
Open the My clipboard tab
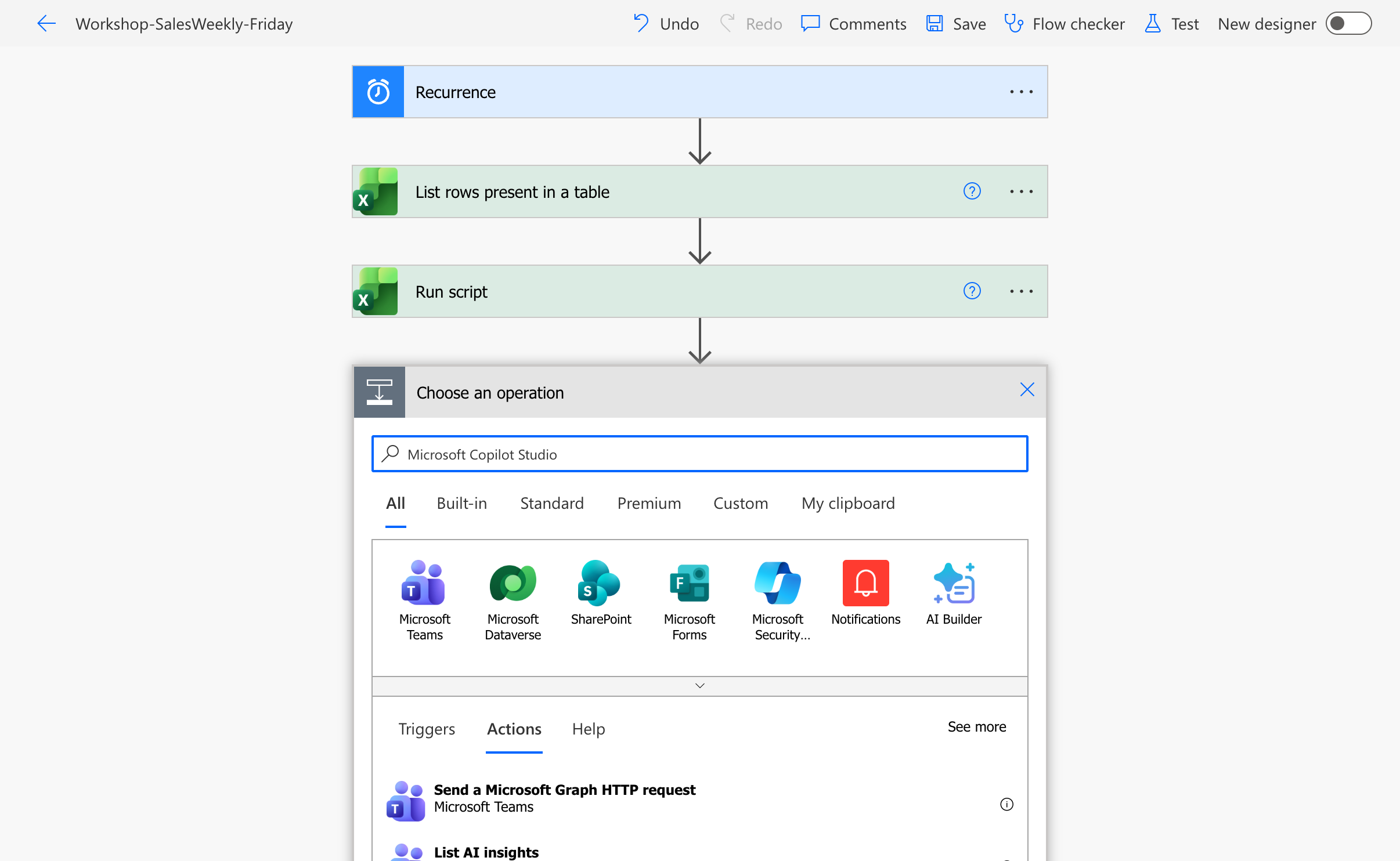[x=848, y=504]
